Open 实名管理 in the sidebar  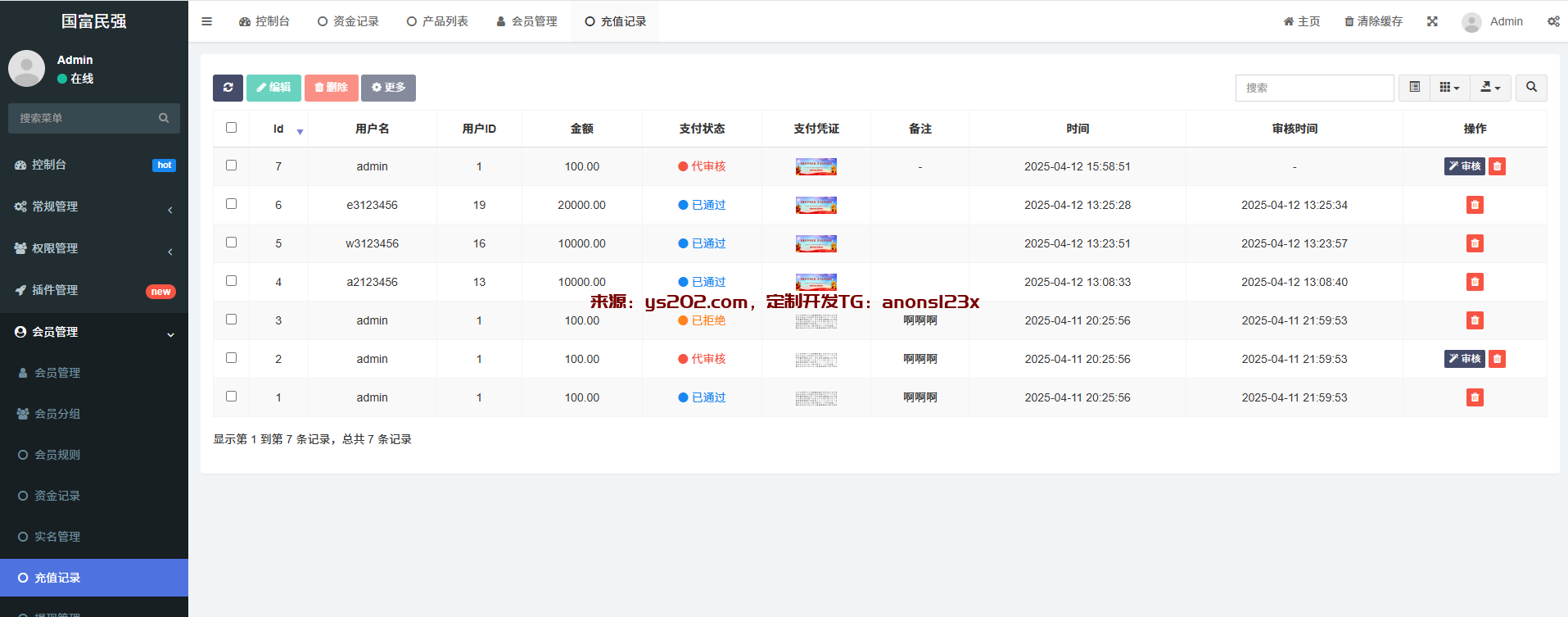click(57, 537)
